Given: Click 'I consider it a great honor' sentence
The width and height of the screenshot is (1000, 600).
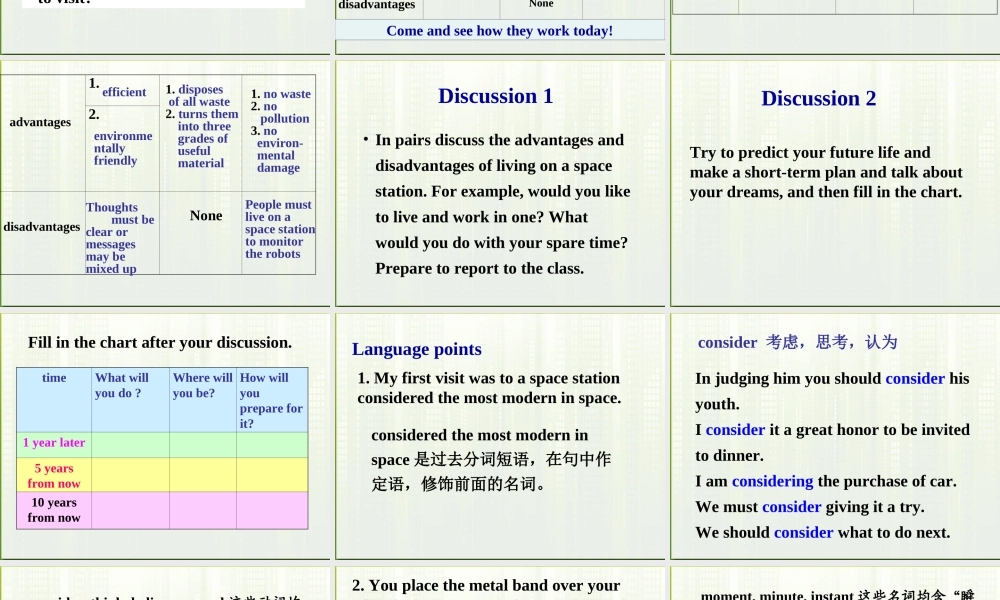Looking at the screenshot, I should click(x=832, y=443).
